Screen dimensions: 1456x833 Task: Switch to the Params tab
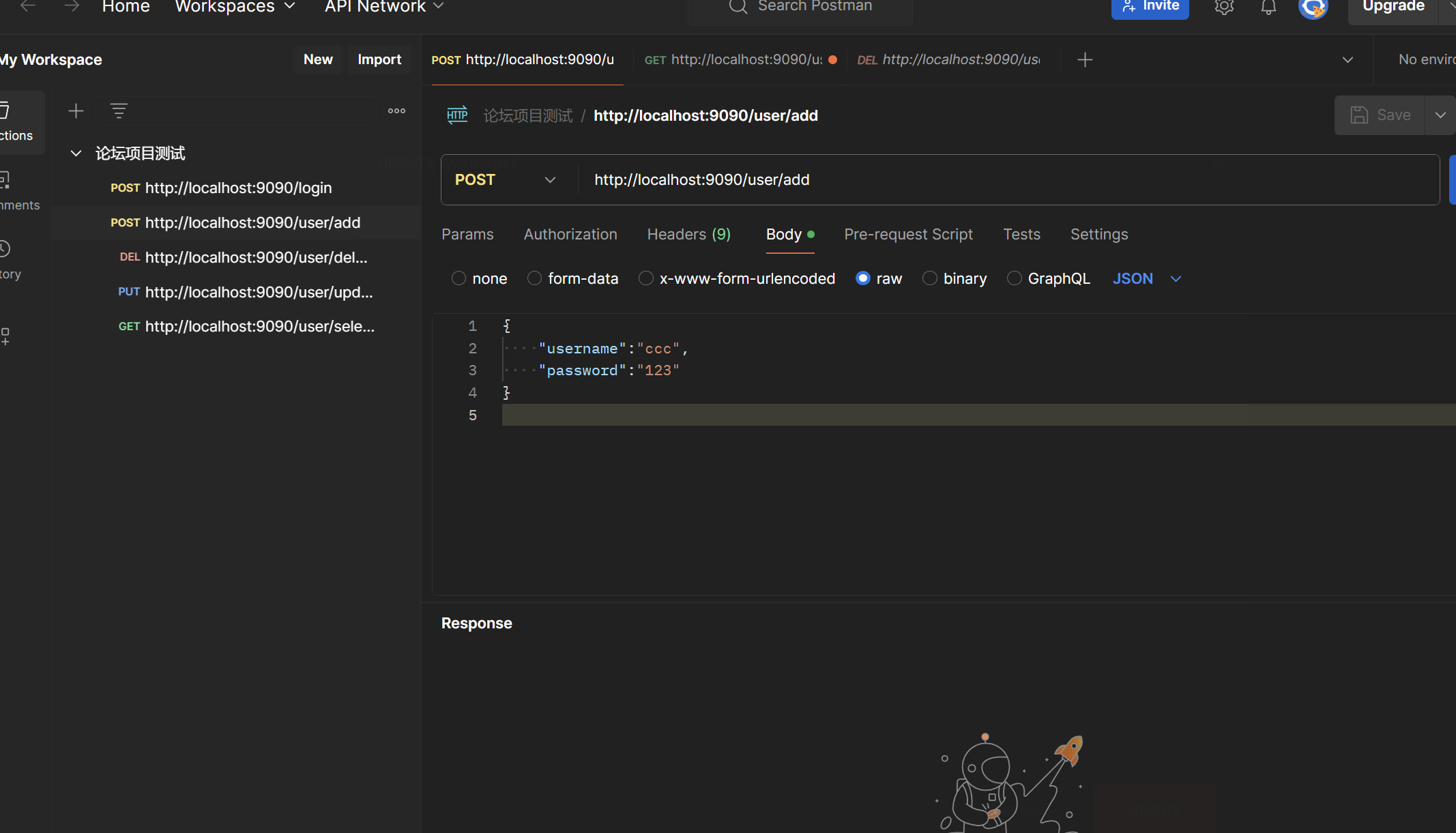coord(467,234)
